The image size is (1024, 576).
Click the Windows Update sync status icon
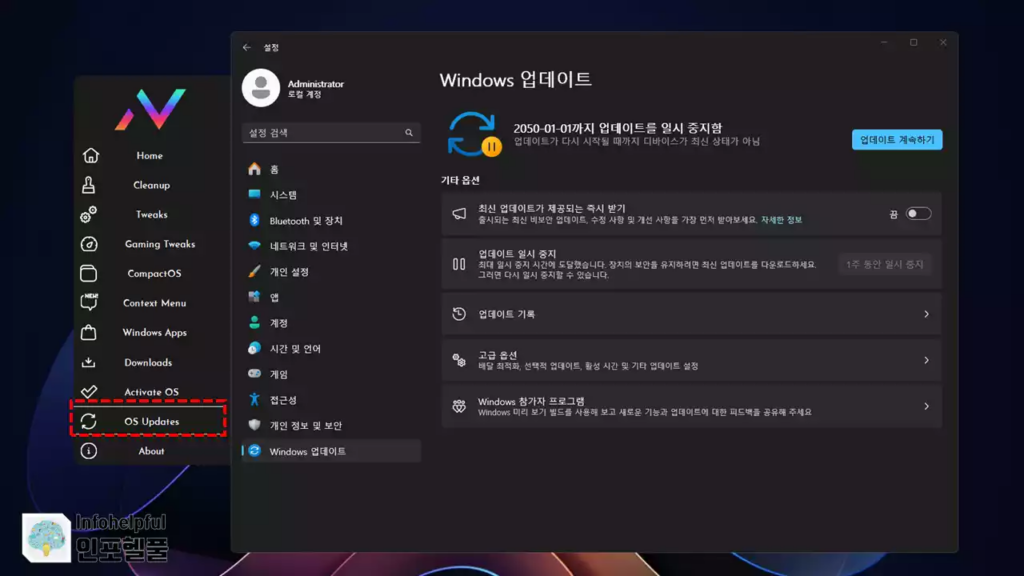click(x=474, y=135)
